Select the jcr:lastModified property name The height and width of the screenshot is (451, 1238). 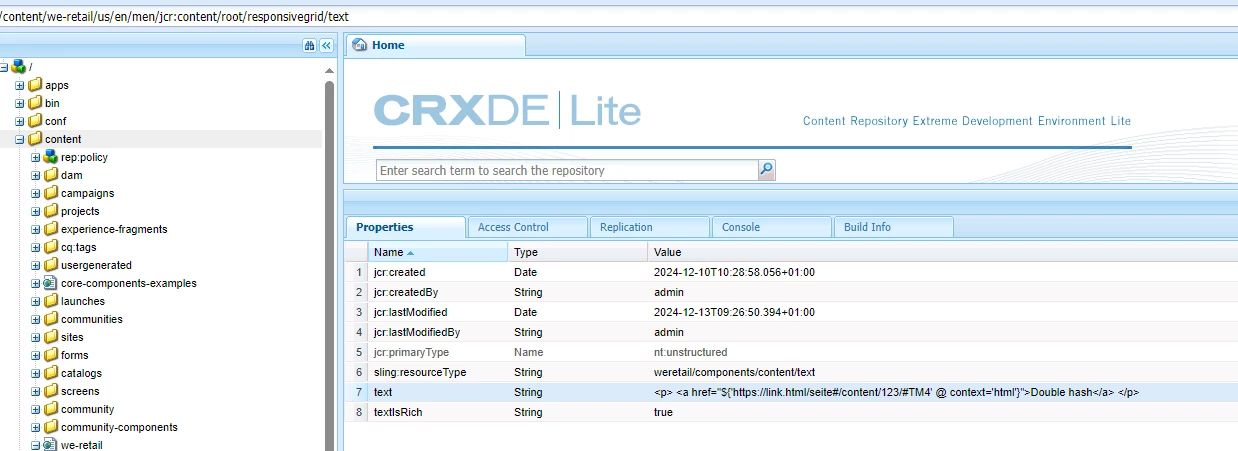pos(410,312)
